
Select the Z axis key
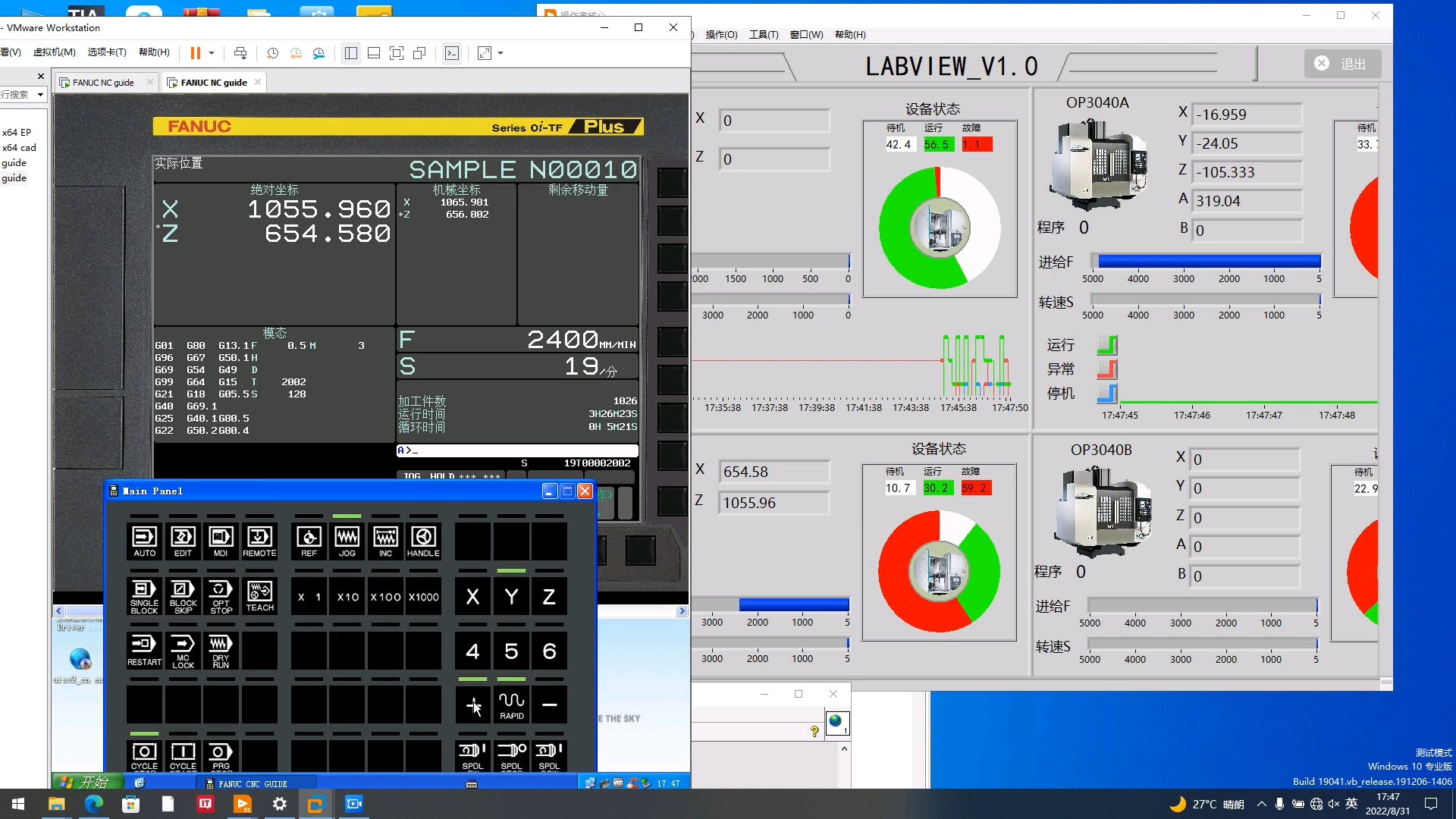tap(549, 596)
